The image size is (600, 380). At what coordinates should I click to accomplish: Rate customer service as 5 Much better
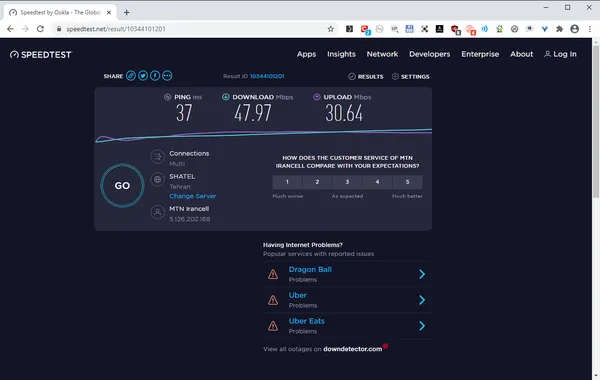coord(408,182)
